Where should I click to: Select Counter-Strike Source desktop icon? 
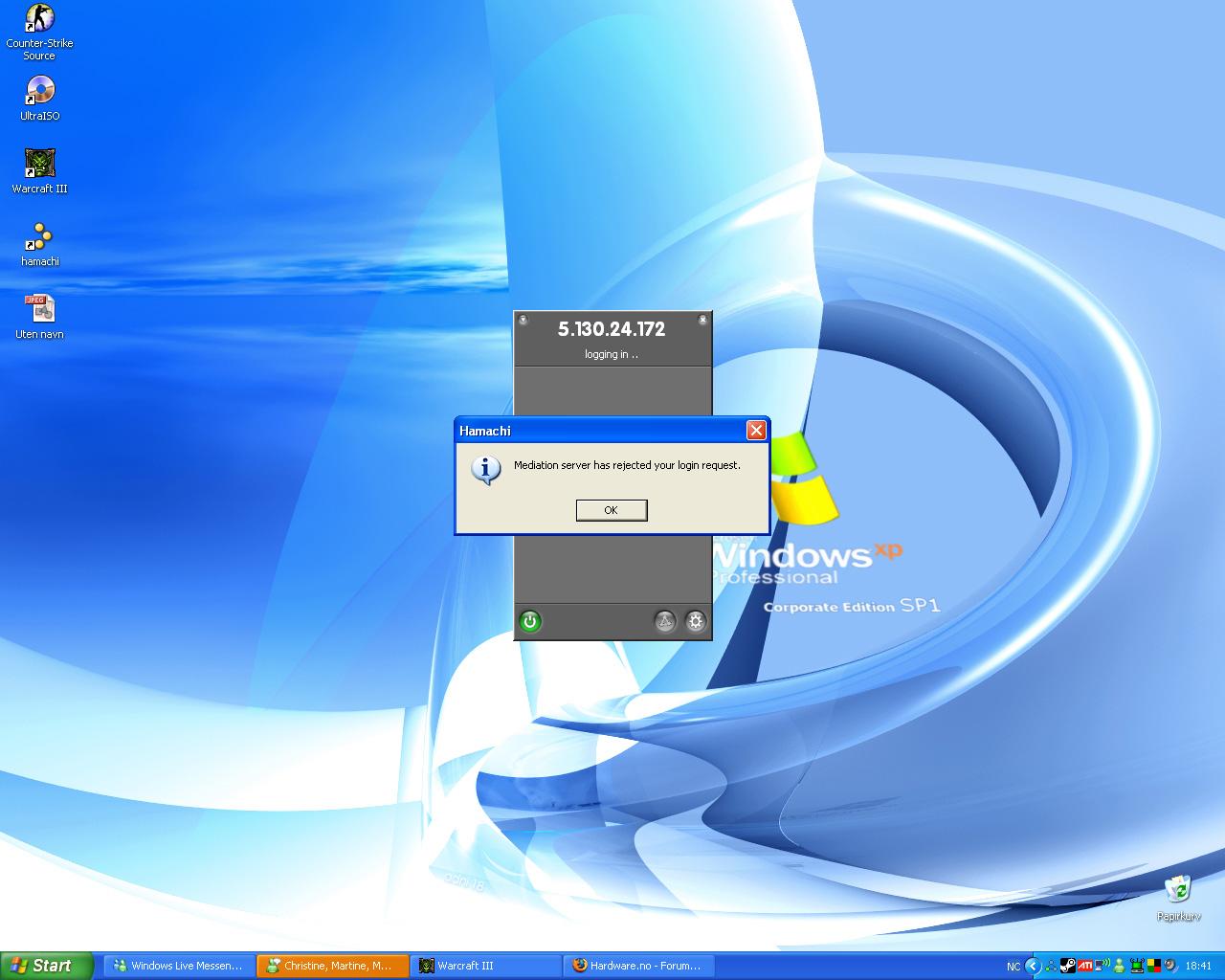39,33
